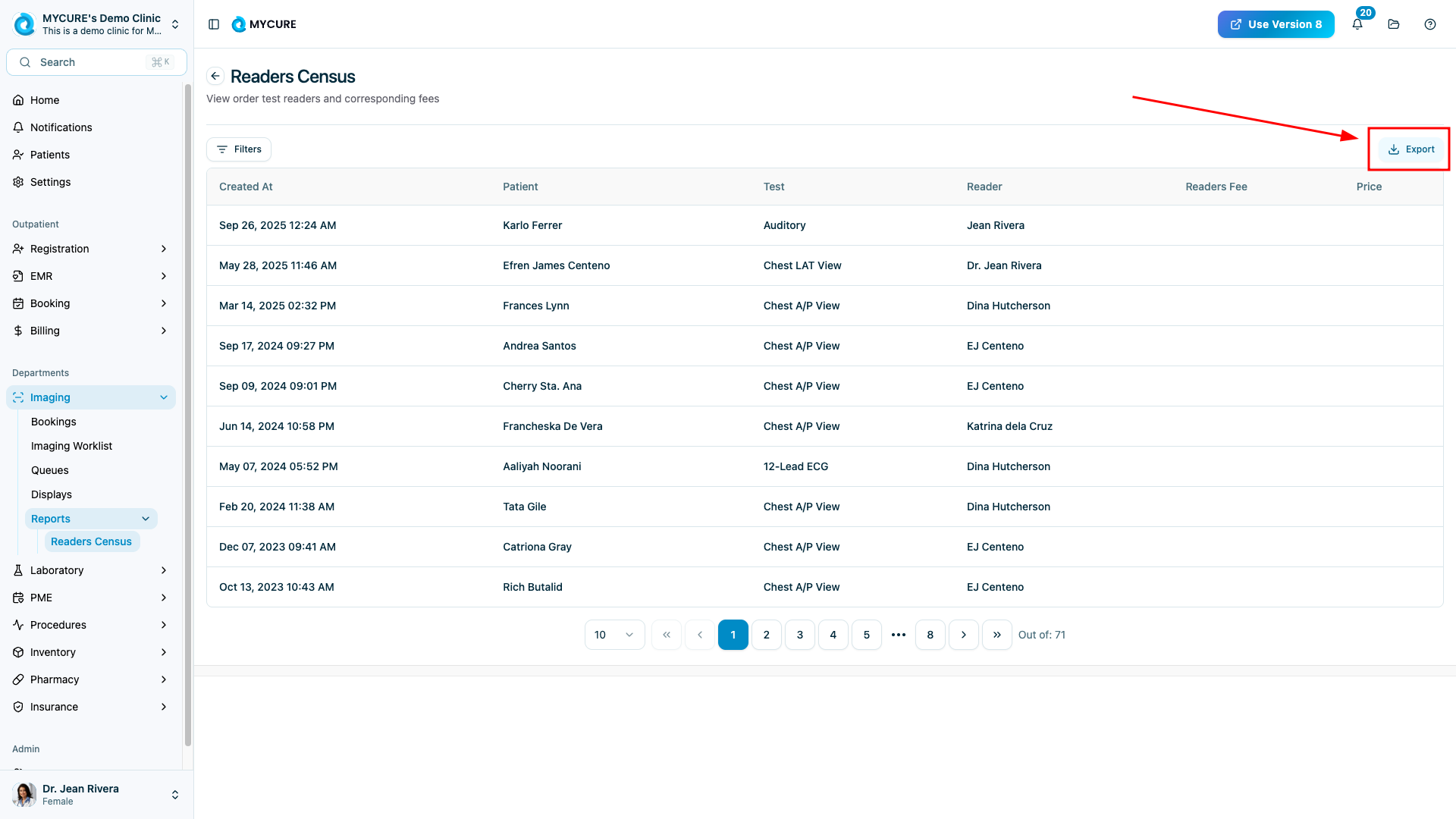
Task: Open the notifications bell icon
Action: point(1357,24)
